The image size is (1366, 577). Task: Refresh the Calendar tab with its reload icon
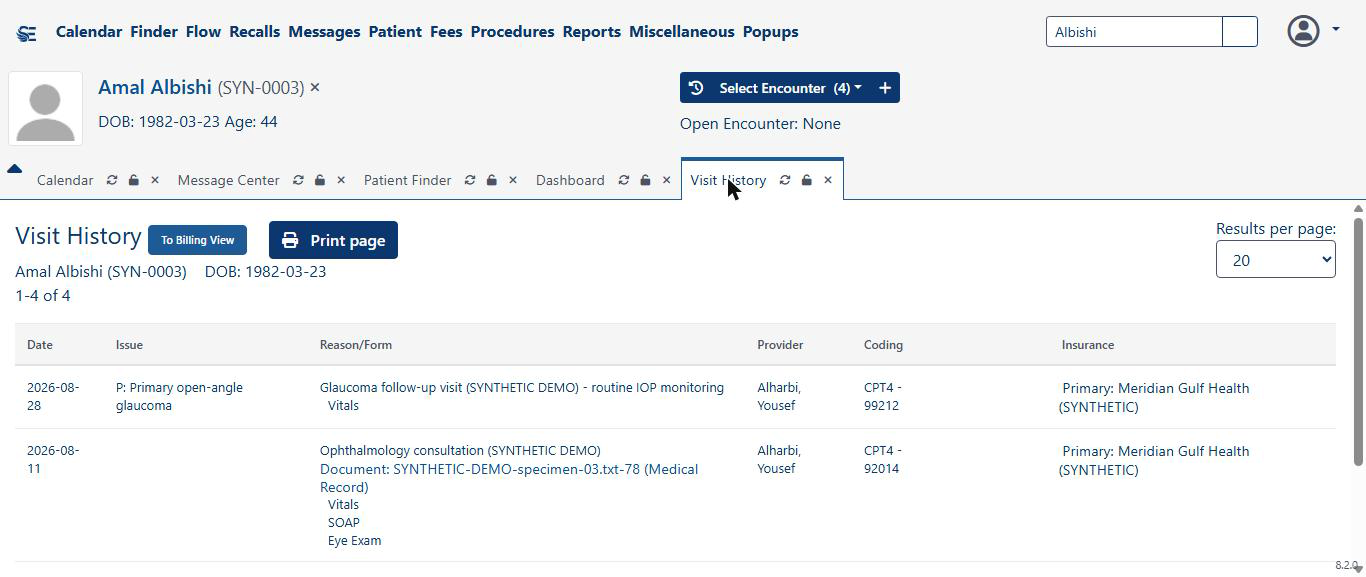click(112, 180)
